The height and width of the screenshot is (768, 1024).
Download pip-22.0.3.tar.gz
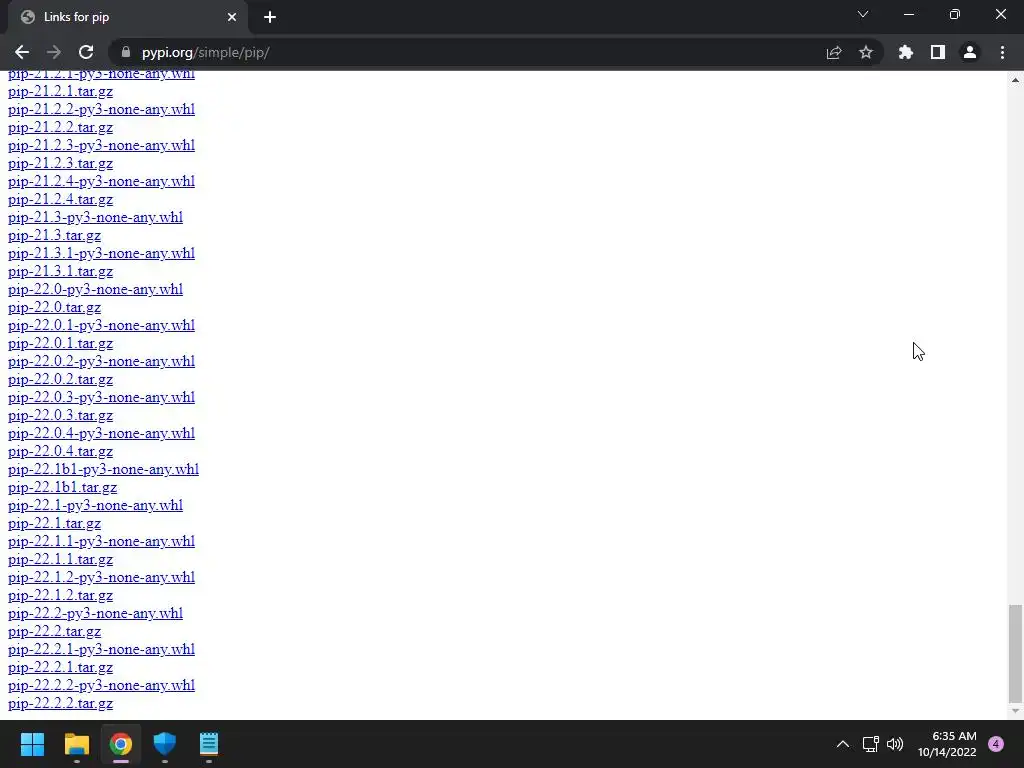coord(60,415)
